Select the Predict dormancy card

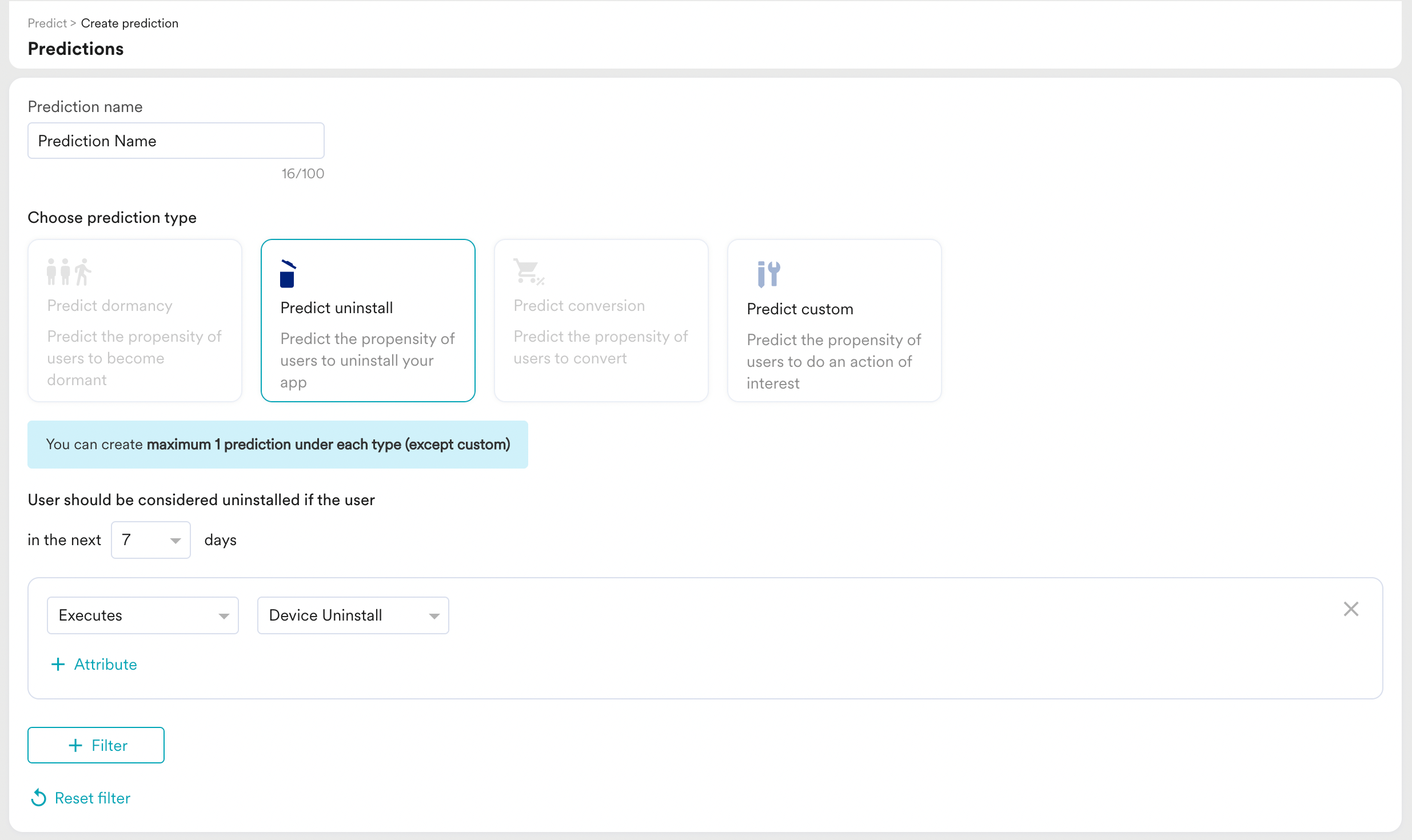pos(135,320)
